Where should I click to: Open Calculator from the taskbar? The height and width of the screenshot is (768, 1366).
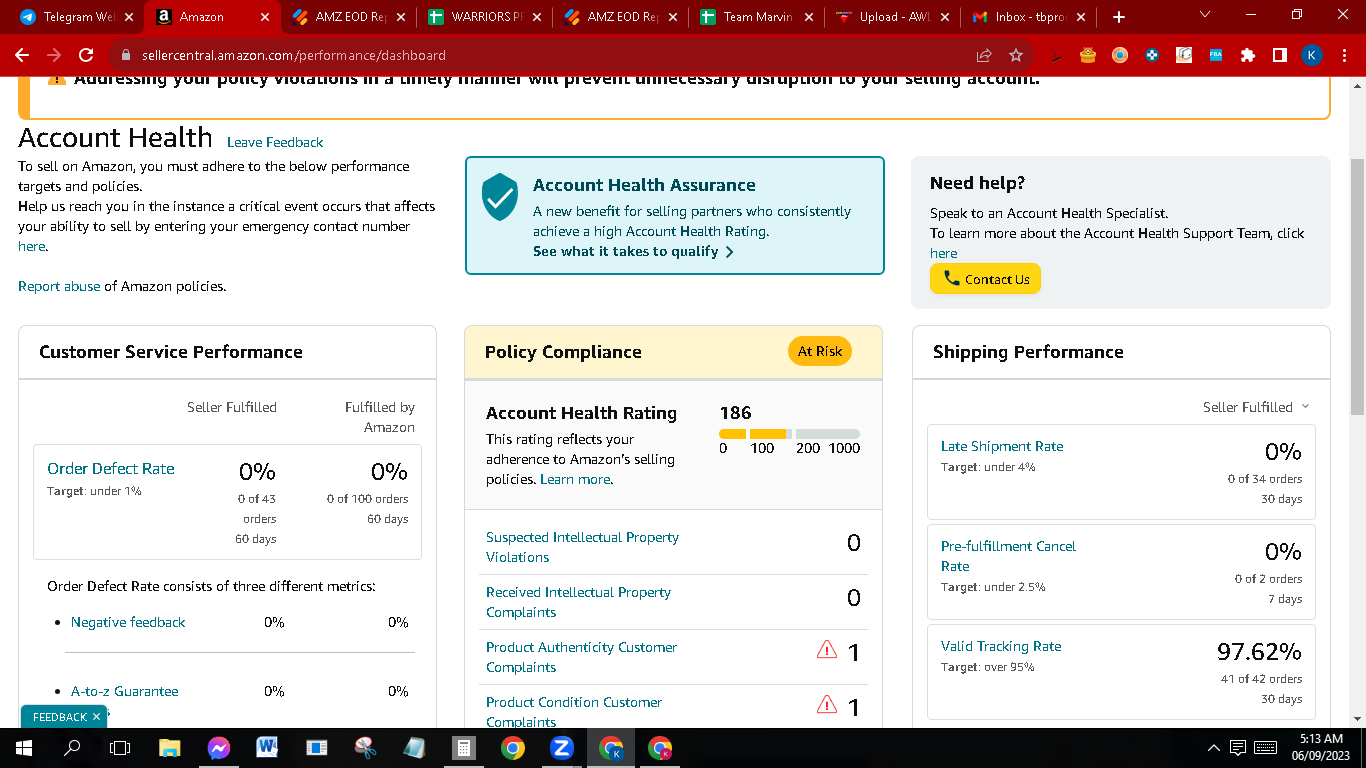pyautogui.click(x=463, y=747)
